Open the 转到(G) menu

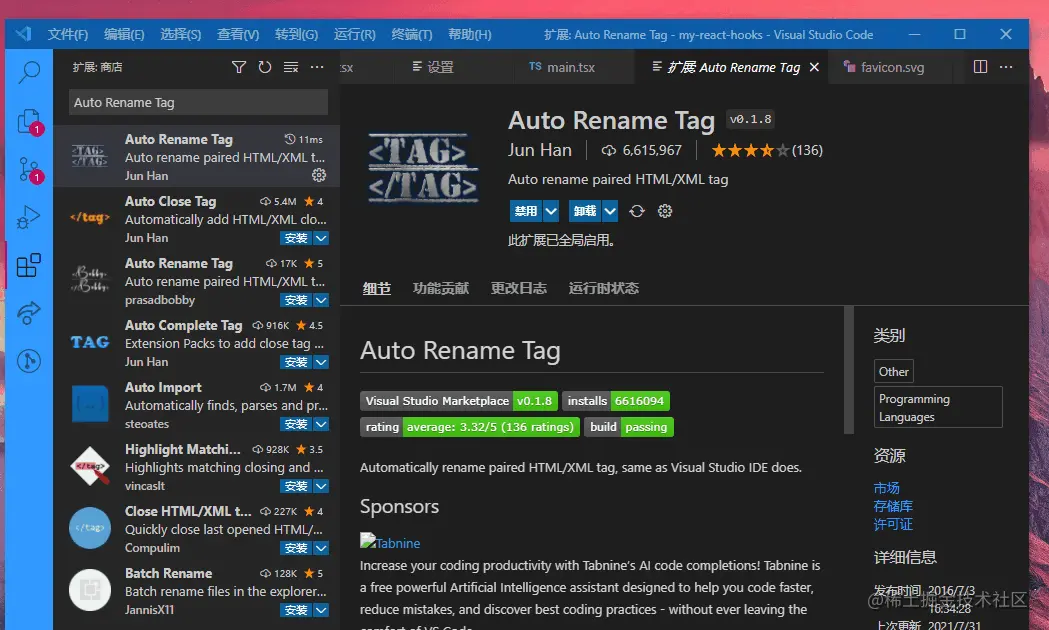296,34
